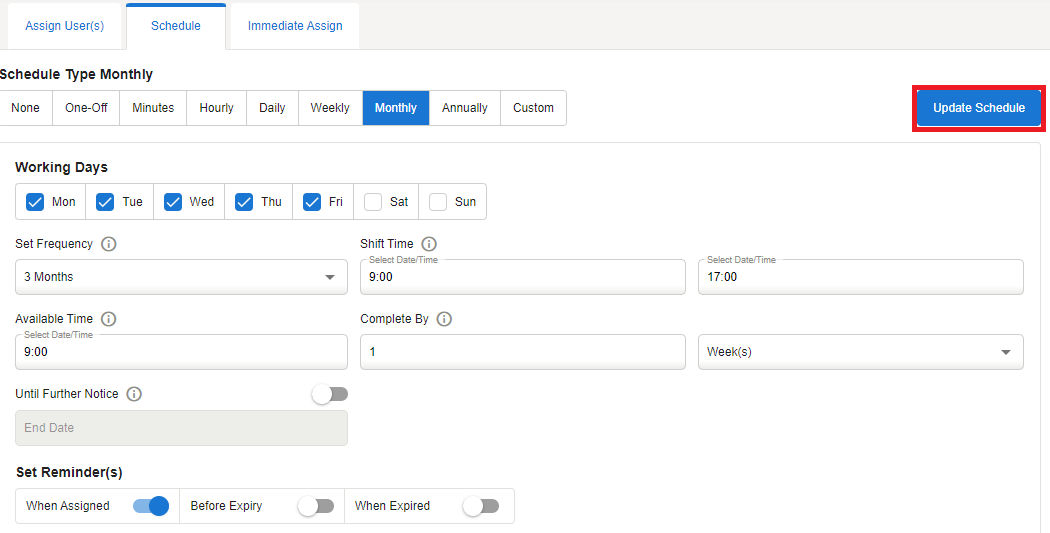Click the Update Schedule button
1050x533 pixels.
[979, 108]
